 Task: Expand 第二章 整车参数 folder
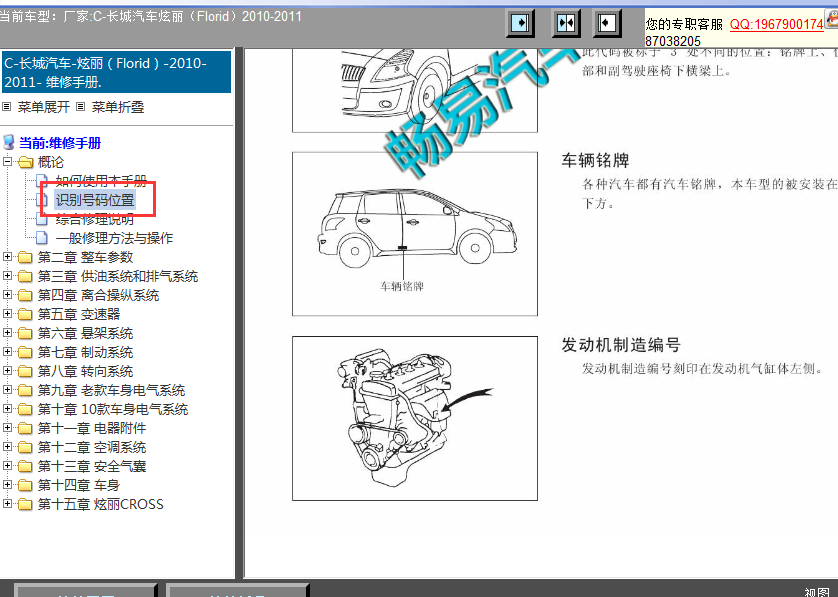[7, 257]
